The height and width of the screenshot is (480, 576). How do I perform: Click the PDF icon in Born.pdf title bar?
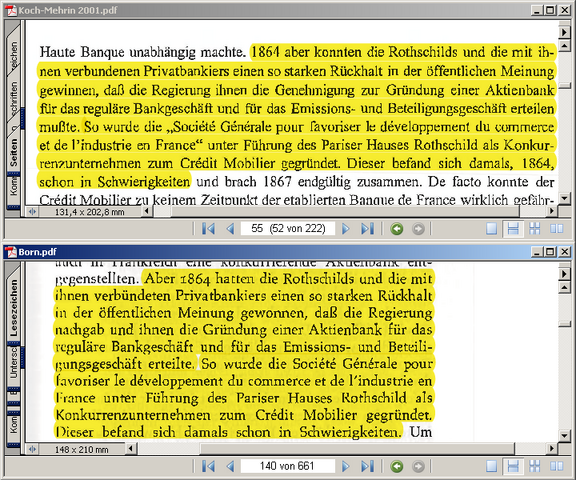pyautogui.click(x=11, y=252)
